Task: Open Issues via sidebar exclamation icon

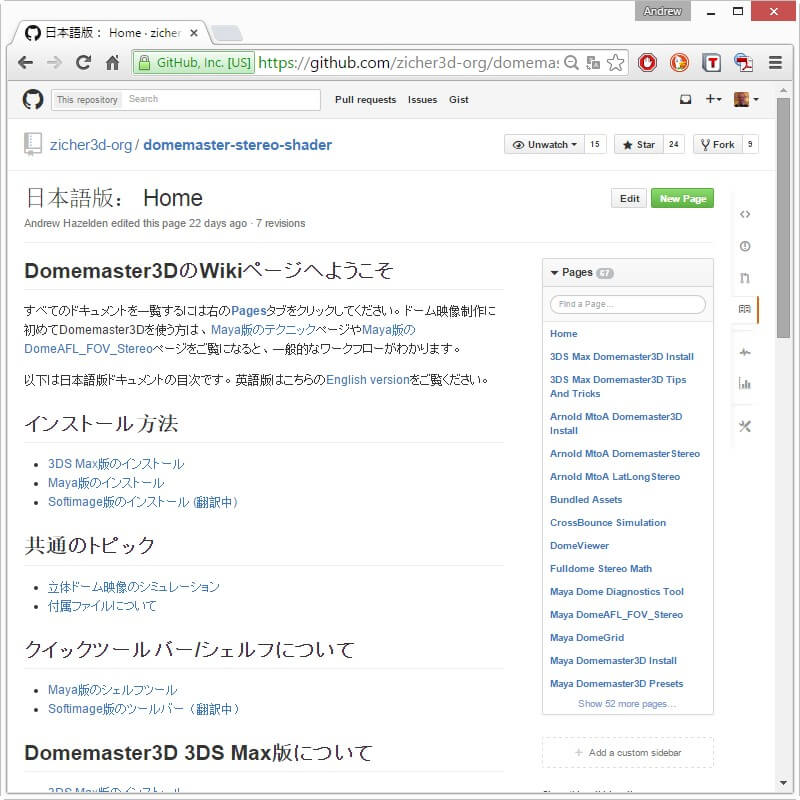Action: (x=745, y=246)
